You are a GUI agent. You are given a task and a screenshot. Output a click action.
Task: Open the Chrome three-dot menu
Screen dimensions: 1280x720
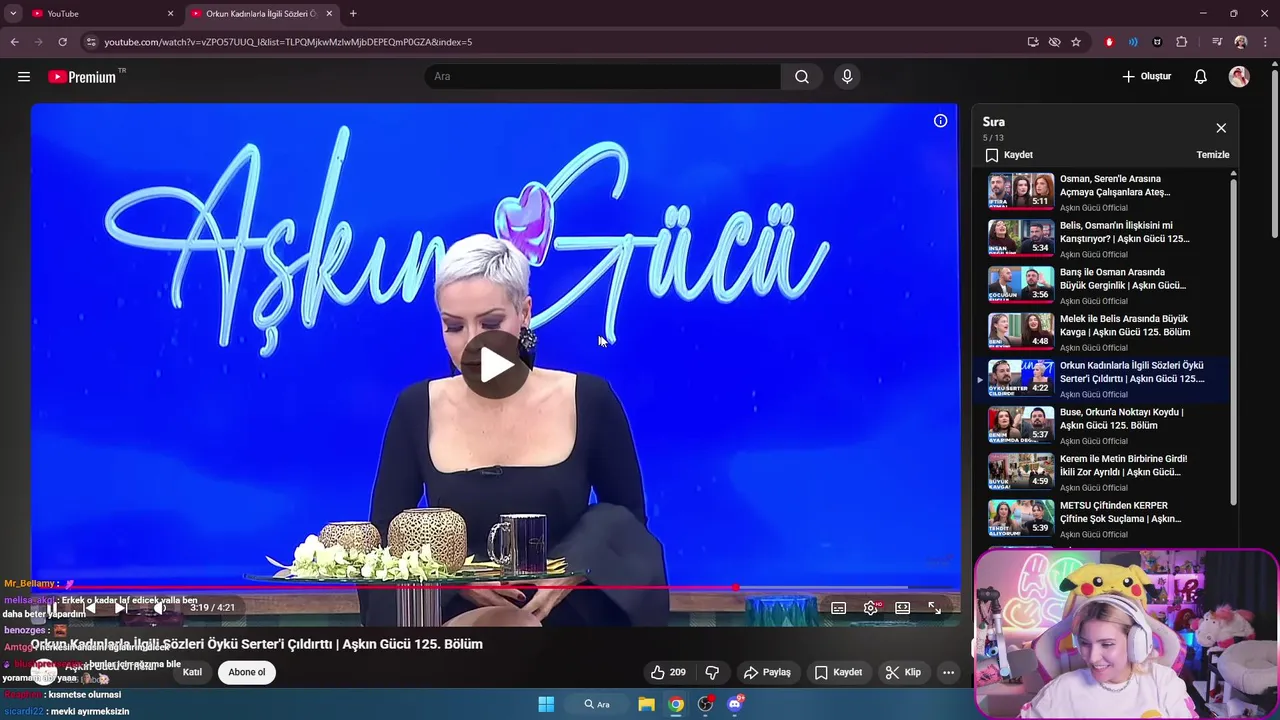[1266, 42]
